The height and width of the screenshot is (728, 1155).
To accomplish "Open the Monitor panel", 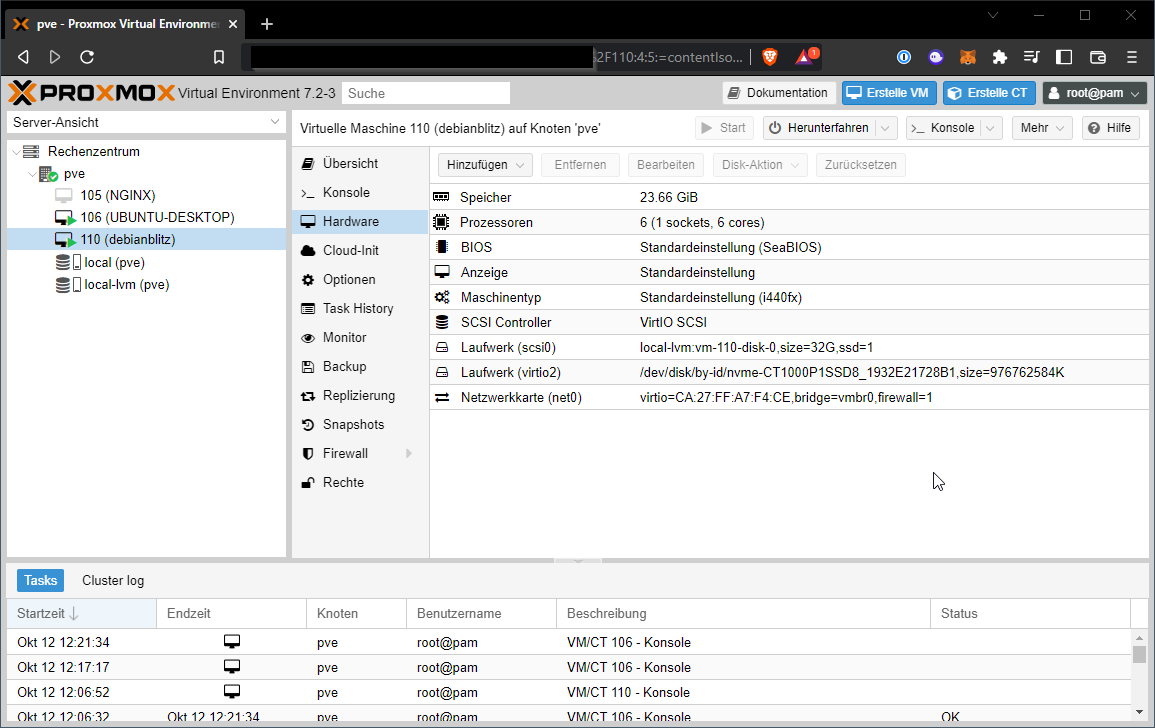I will [346, 337].
